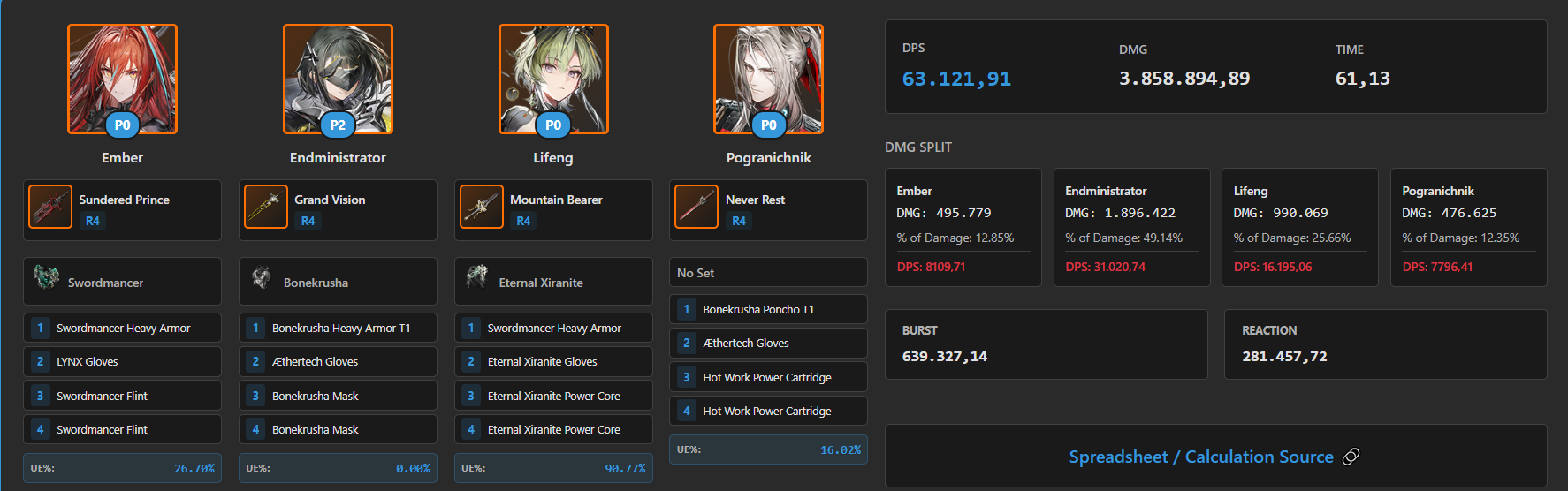Click the Grand Vision weapon icon

pos(266,207)
